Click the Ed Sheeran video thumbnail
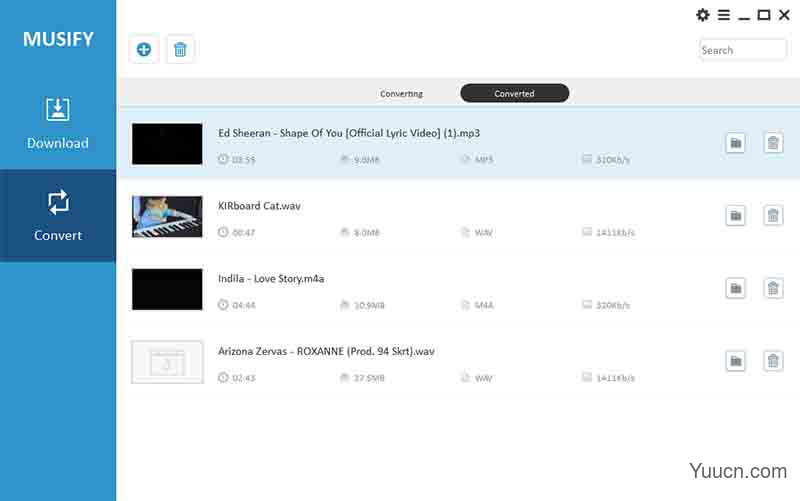 point(167,144)
